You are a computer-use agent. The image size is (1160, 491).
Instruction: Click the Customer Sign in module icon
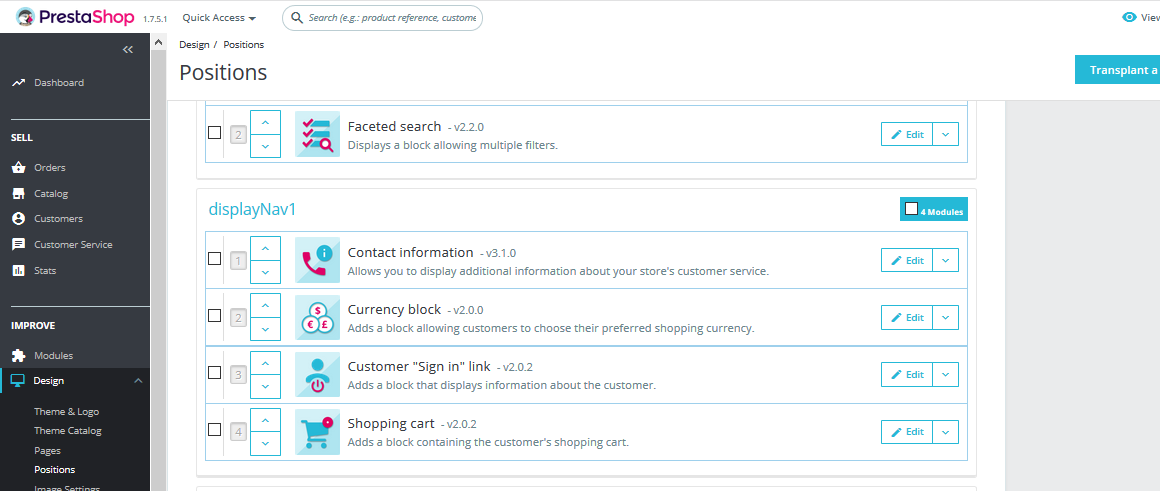point(317,375)
